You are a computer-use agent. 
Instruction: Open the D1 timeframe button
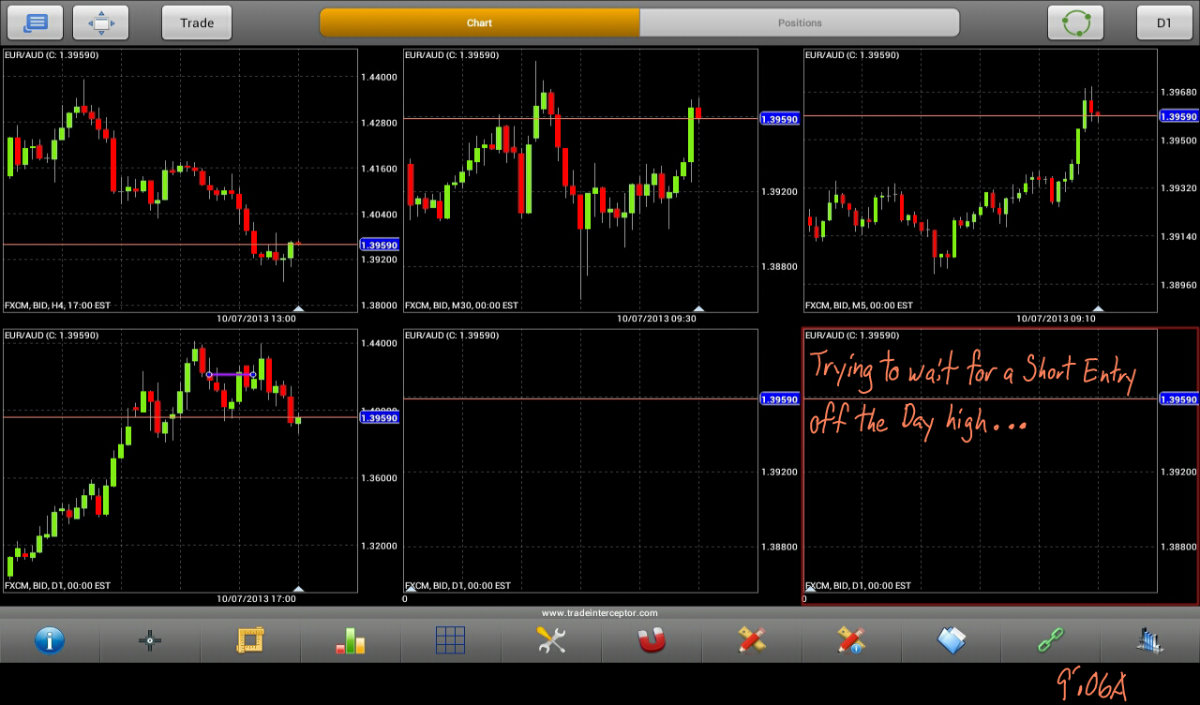tap(1164, 22)
